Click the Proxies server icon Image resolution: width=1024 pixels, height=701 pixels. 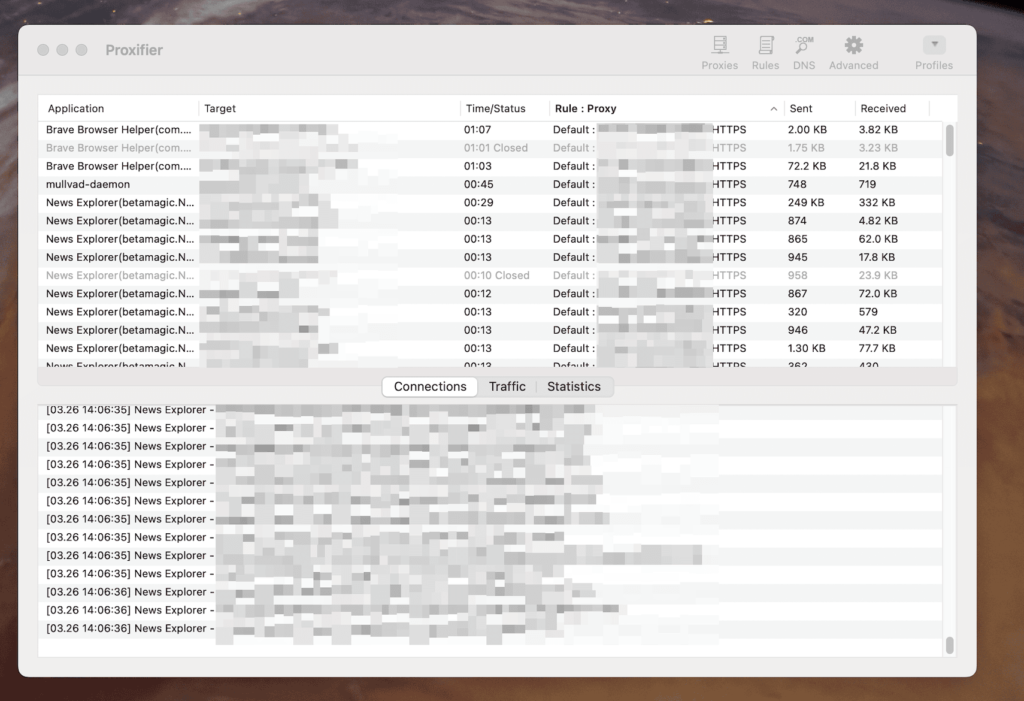(x=719, y=44)
